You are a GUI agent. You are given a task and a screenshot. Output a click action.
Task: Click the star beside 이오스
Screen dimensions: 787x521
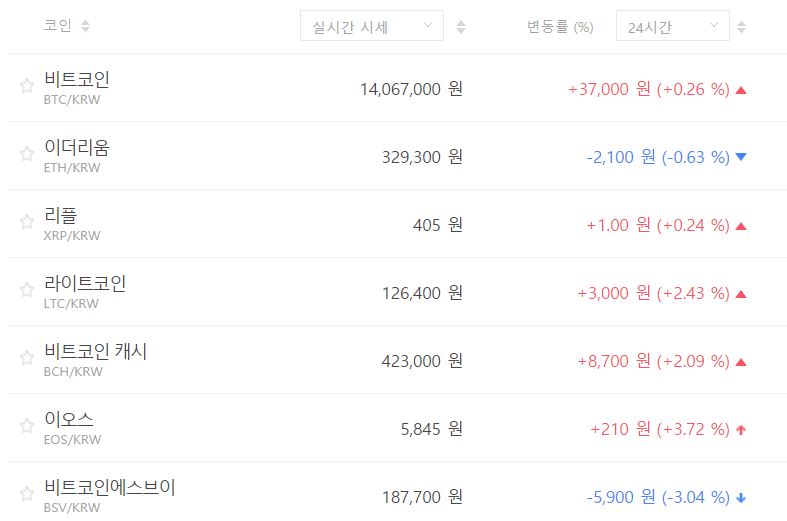click(27, 427)
